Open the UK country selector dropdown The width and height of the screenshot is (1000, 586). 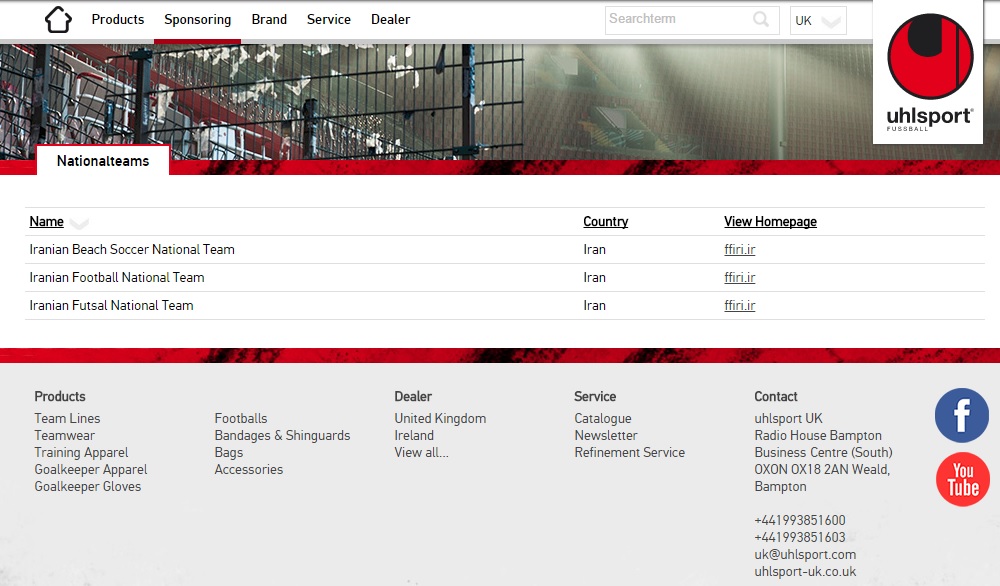(818, 21)
